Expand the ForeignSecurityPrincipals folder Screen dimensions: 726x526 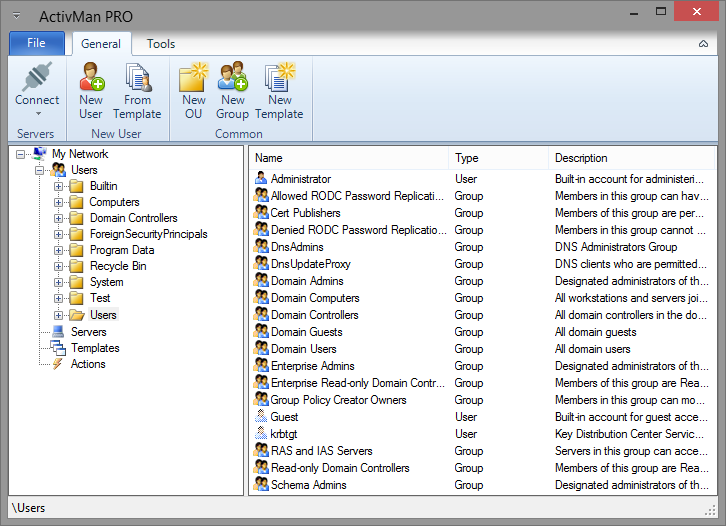[58, 234]
